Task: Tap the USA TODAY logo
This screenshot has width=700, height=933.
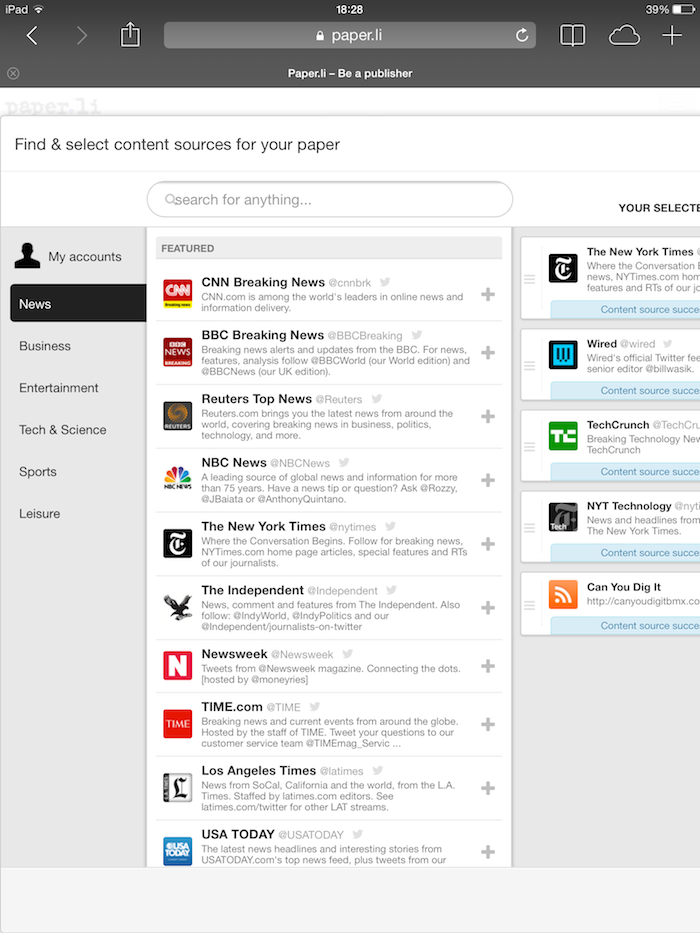Action: point(177,851)
